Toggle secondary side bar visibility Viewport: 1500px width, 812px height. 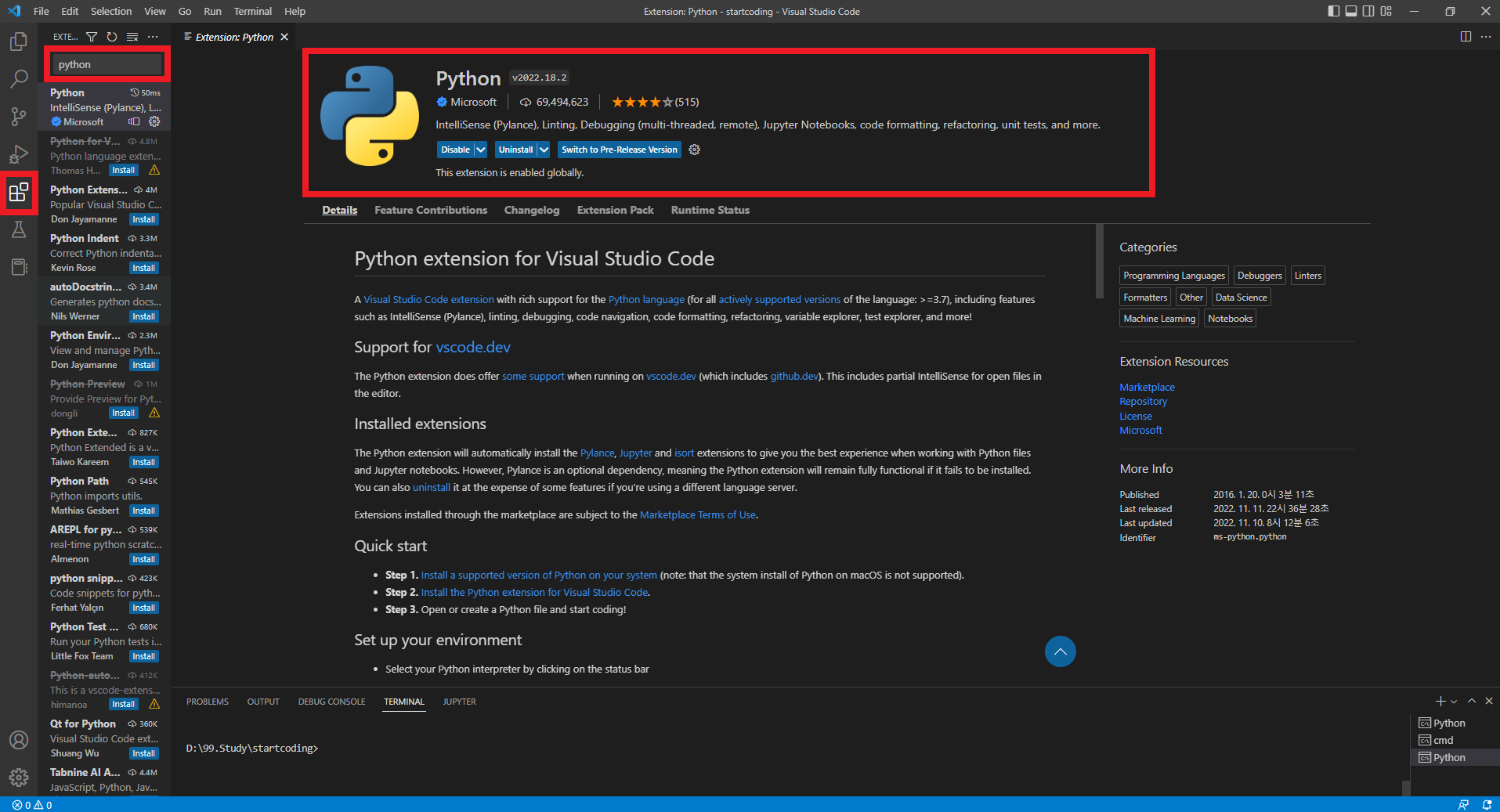pyautogui.click(x=1368, y=11)
